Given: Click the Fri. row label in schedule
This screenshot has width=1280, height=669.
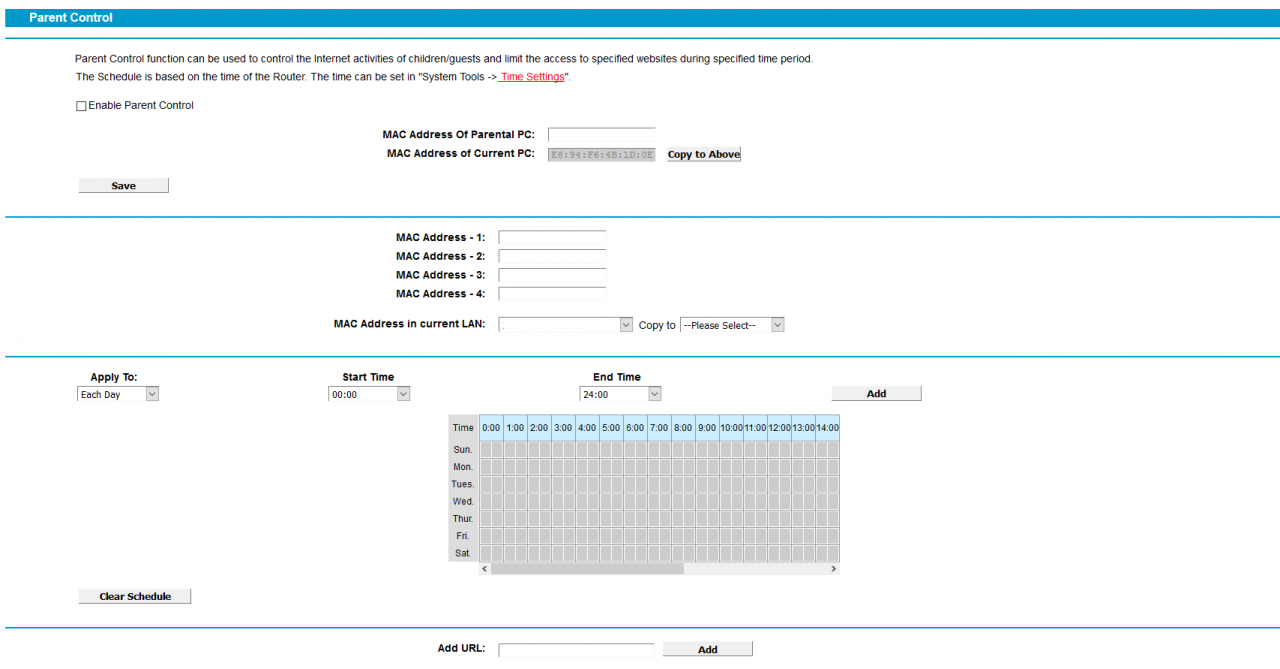Looking at the screenshot, I should point(463,536).
